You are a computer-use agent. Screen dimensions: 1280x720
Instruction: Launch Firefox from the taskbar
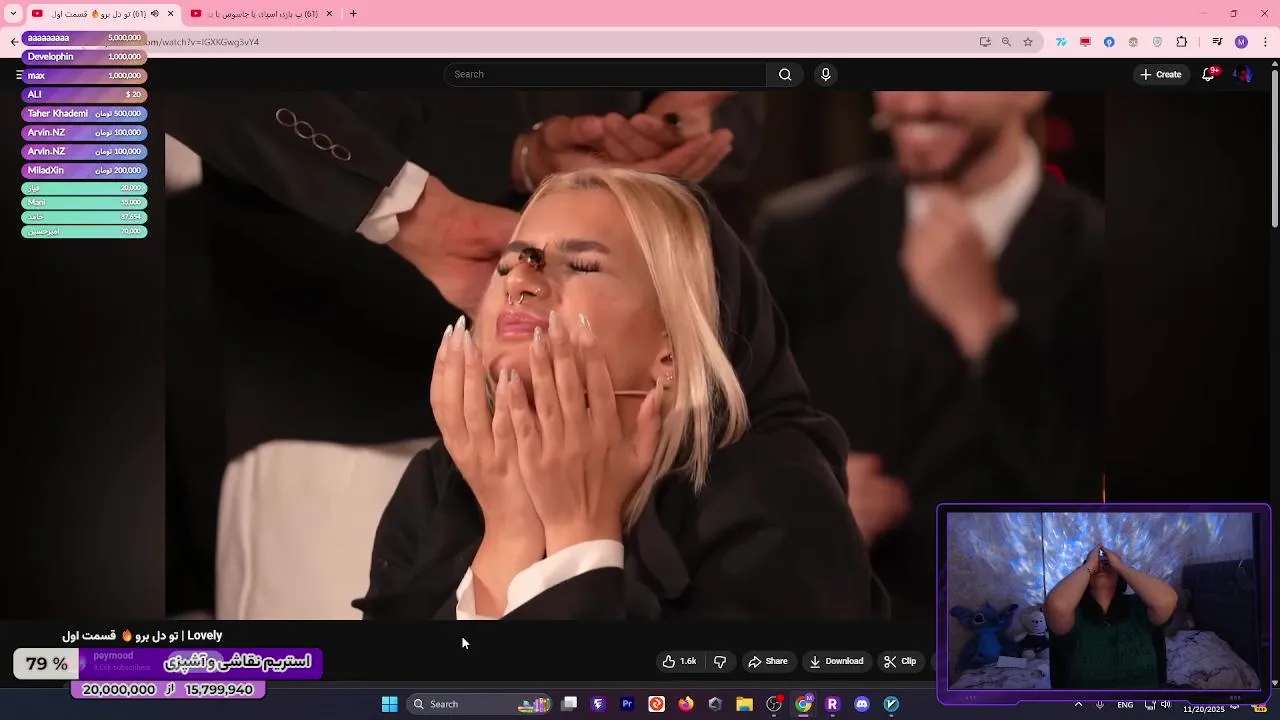pyautogui.click(x=685, y=704)
